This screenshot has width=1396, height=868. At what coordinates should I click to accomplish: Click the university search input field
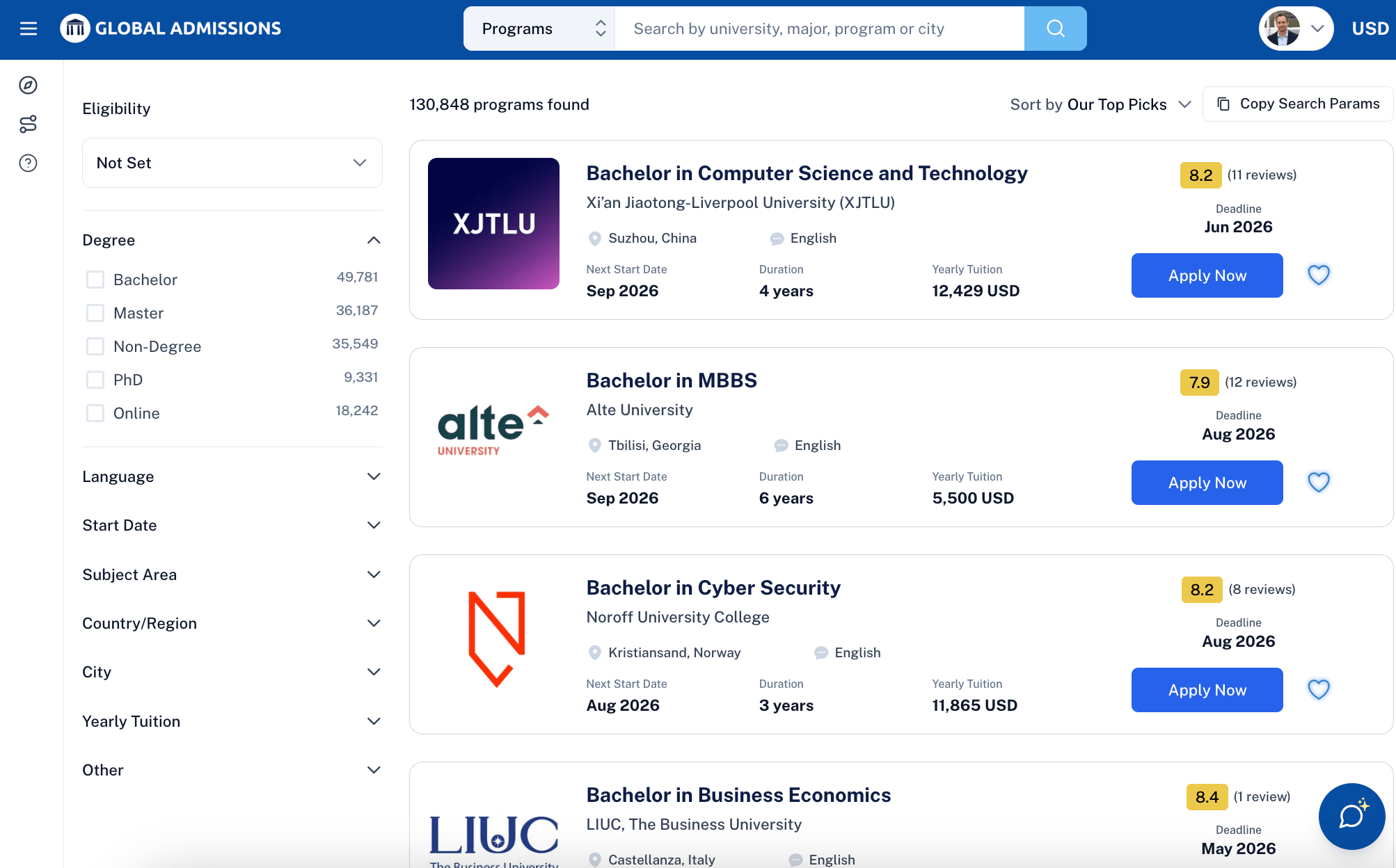click(x=819, y=29)
